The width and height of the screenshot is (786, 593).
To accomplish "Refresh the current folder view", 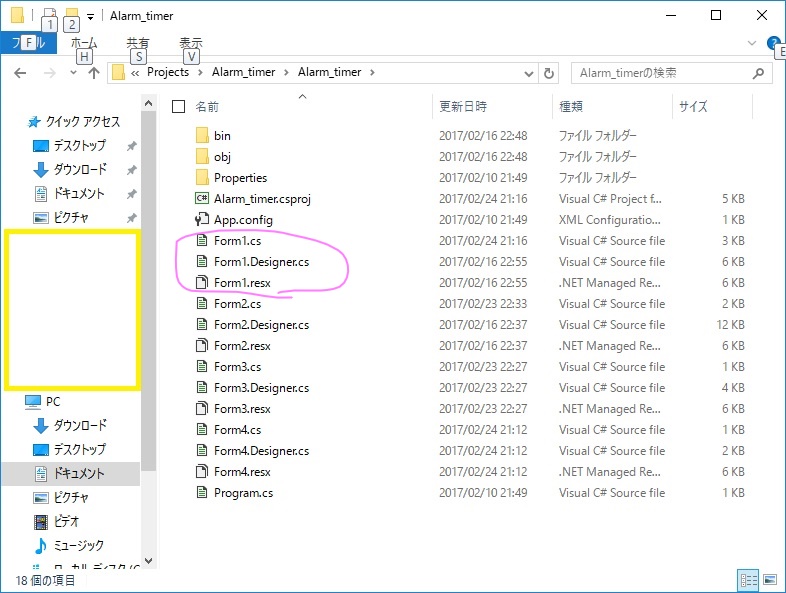I will (549, 73).
